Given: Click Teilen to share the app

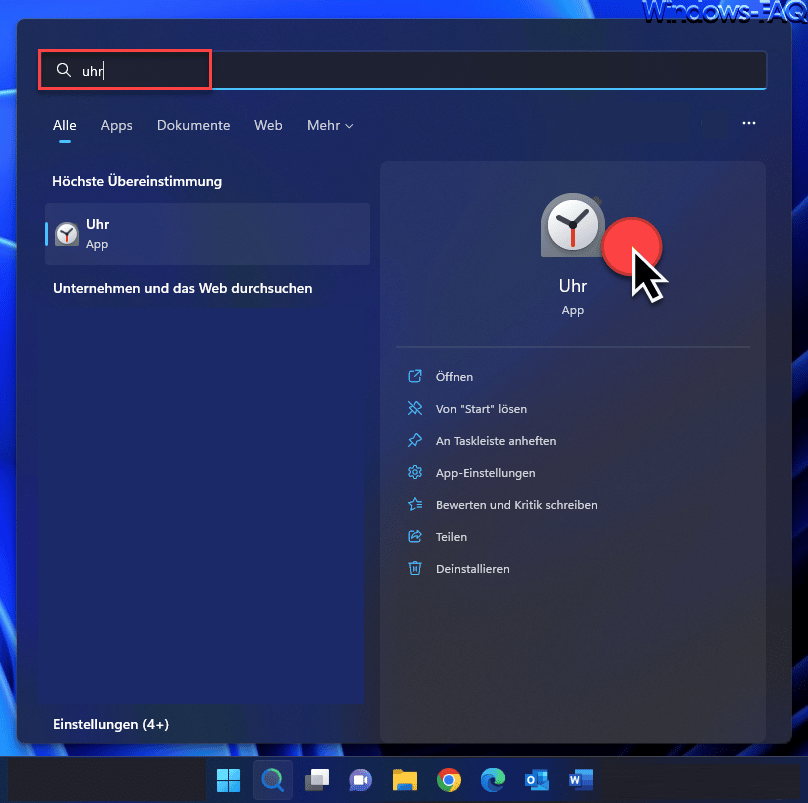Looking at the screenshot, I should (451, 537).
